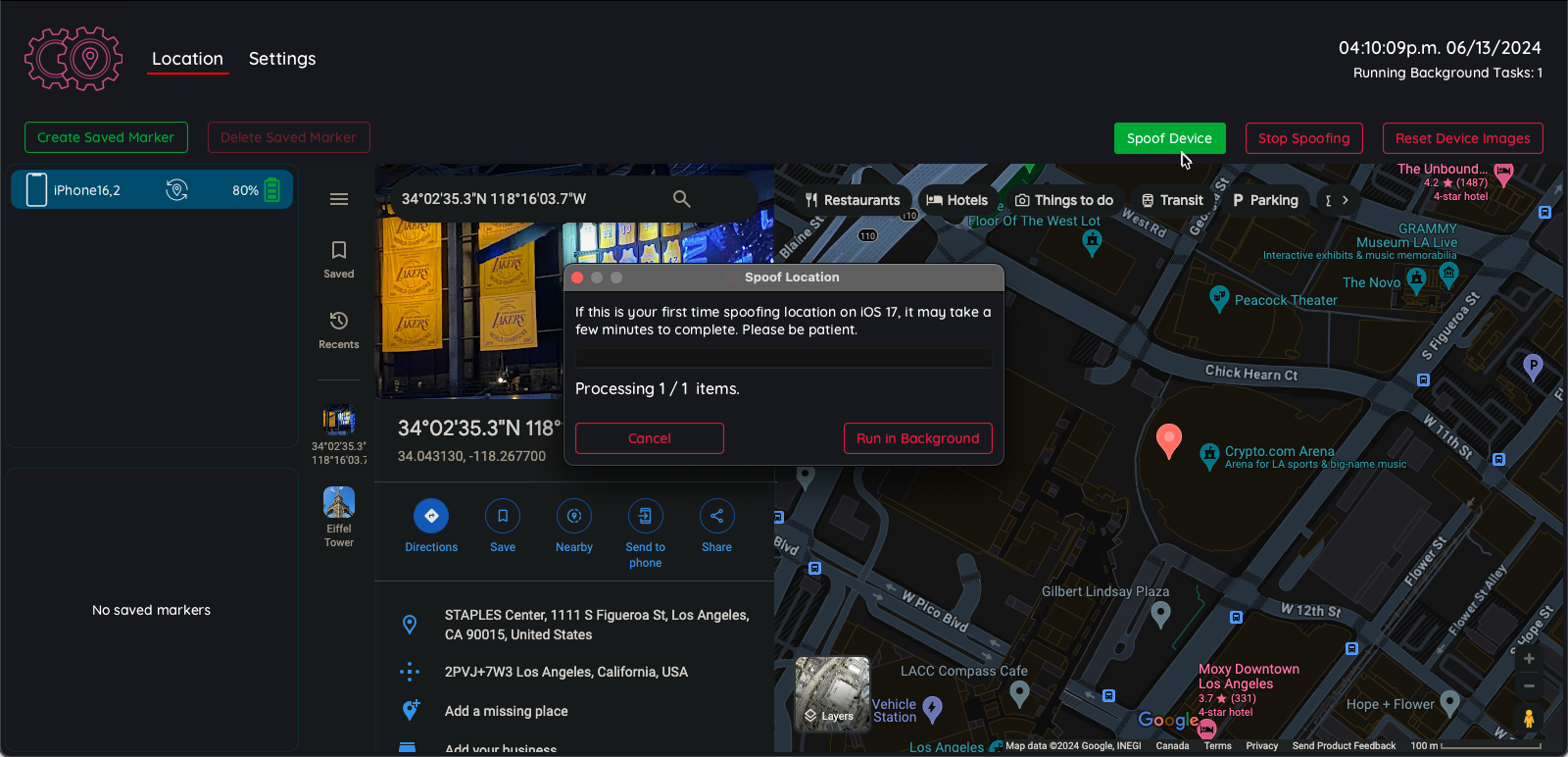
Task: Click the purple parking marker on map
Action: click(1533, 368)
